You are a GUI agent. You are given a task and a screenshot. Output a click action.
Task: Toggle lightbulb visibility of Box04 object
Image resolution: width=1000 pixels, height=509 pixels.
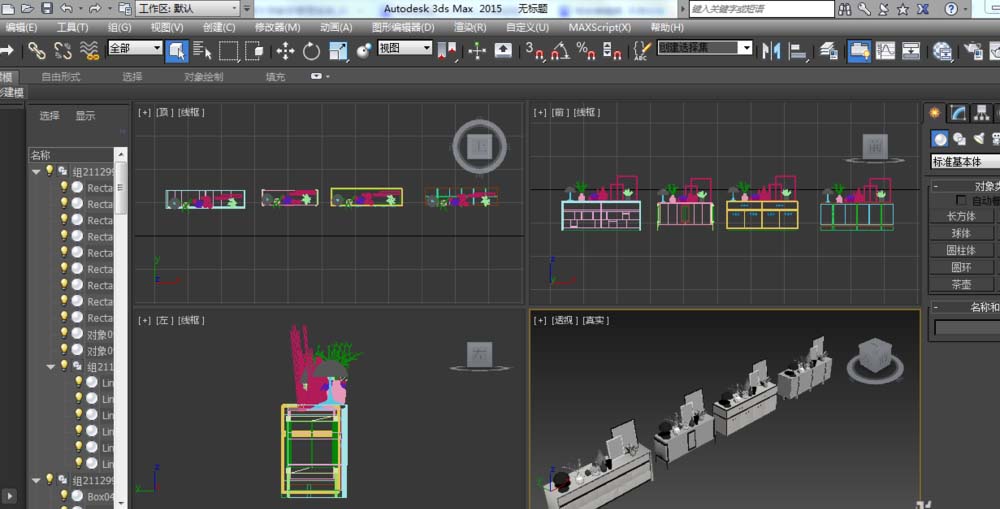tap(64, 496)
